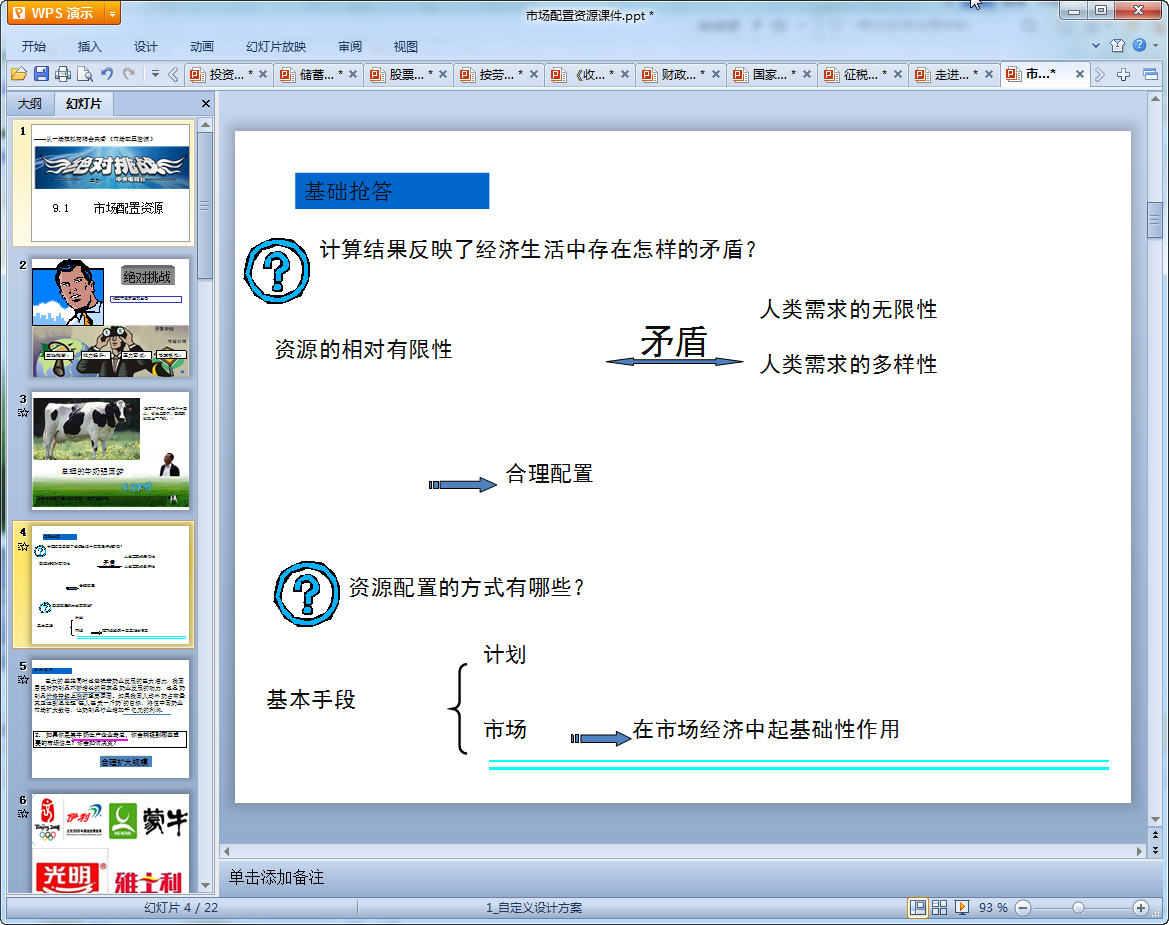The height and width of the screenshot is (925, 1169).
Task: Expand the quick access toolbar customize dropdown
Action: tap(155, 74)
